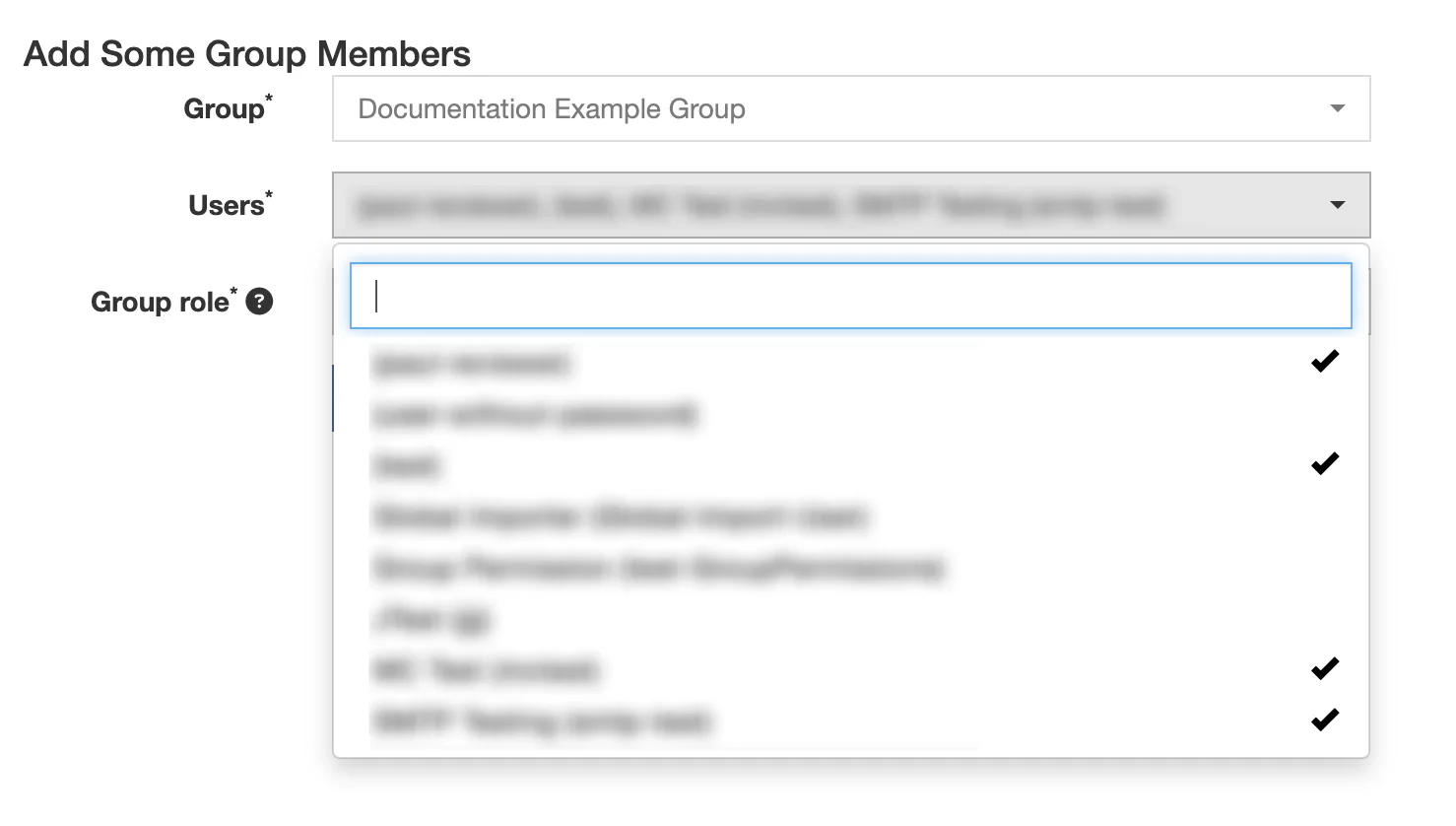The image size is (1456, 826).
Task: Deselect the third user by its name
Action: click(406, 465)
